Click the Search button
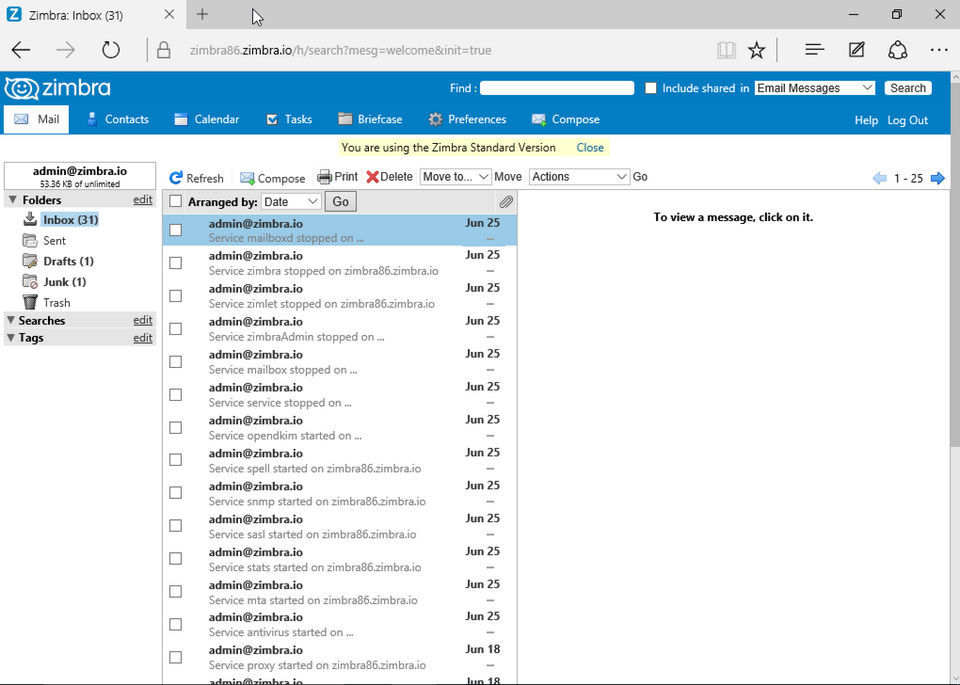Viewport: 960px width, 685px height. 908,88
